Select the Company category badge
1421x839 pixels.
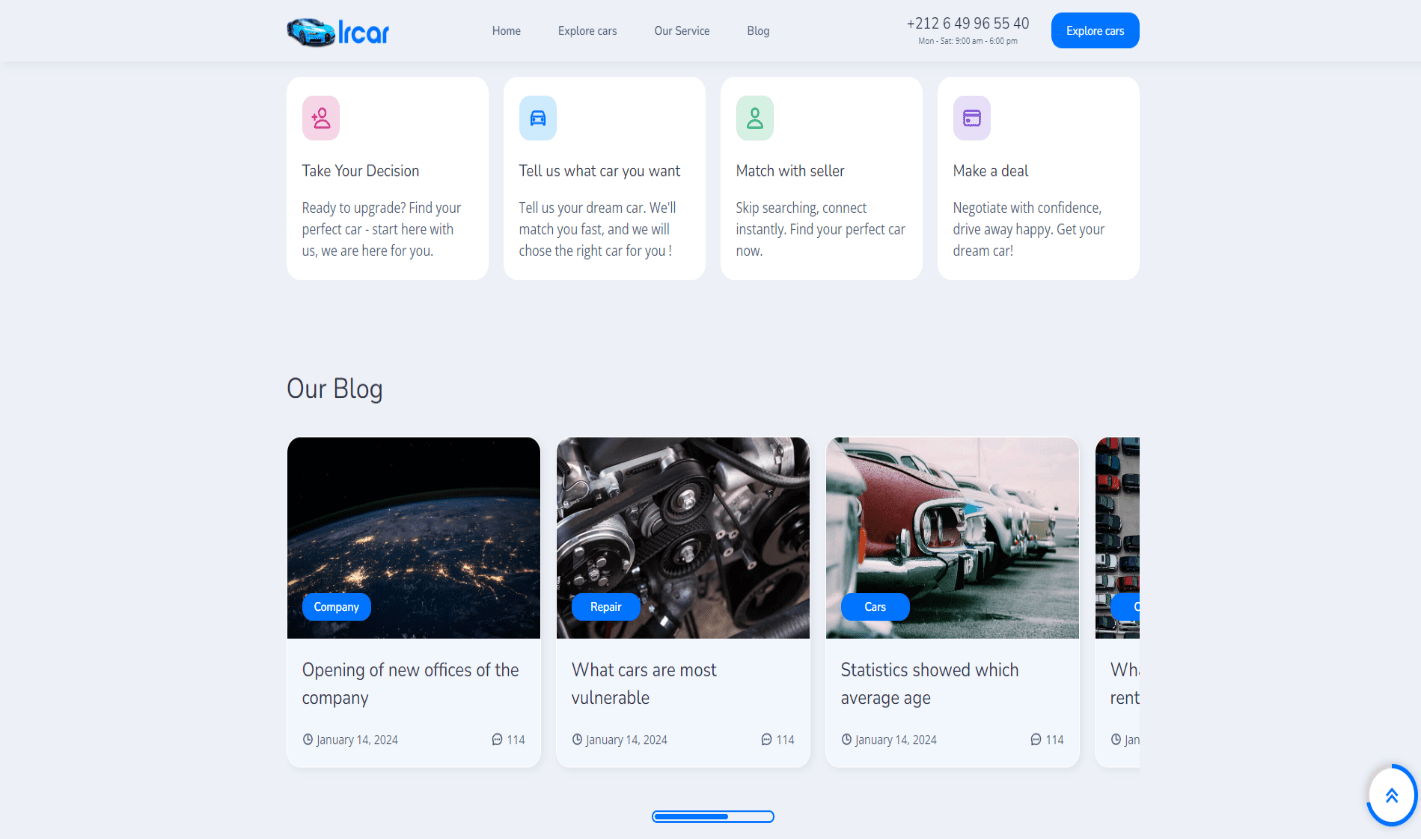[x=336, y=607]
